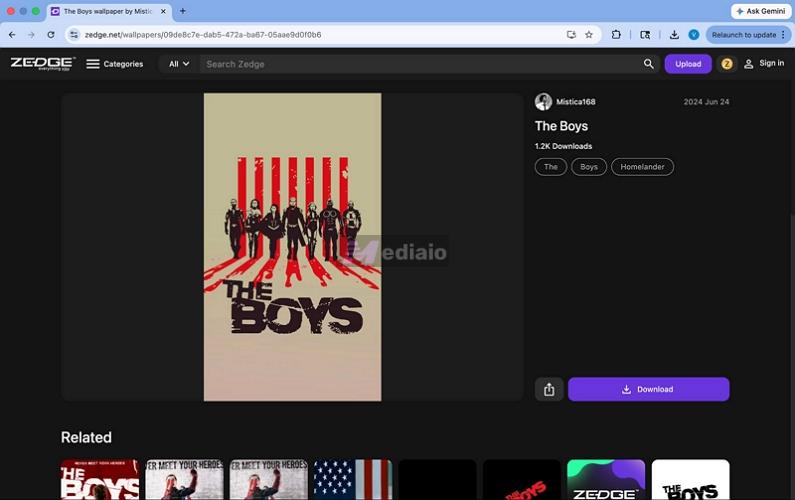Reload the Zedge page
This screenshot has height=500, width=795.
coord(51,35)
